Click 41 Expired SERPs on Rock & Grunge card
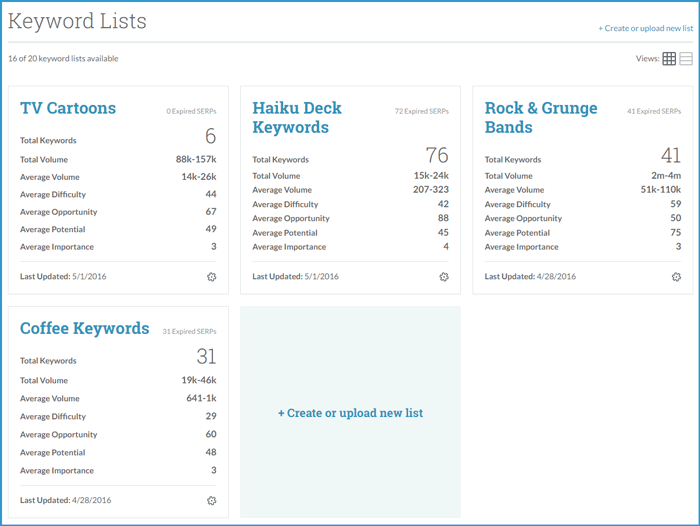The image size is (700, 526). pos(654,111)
